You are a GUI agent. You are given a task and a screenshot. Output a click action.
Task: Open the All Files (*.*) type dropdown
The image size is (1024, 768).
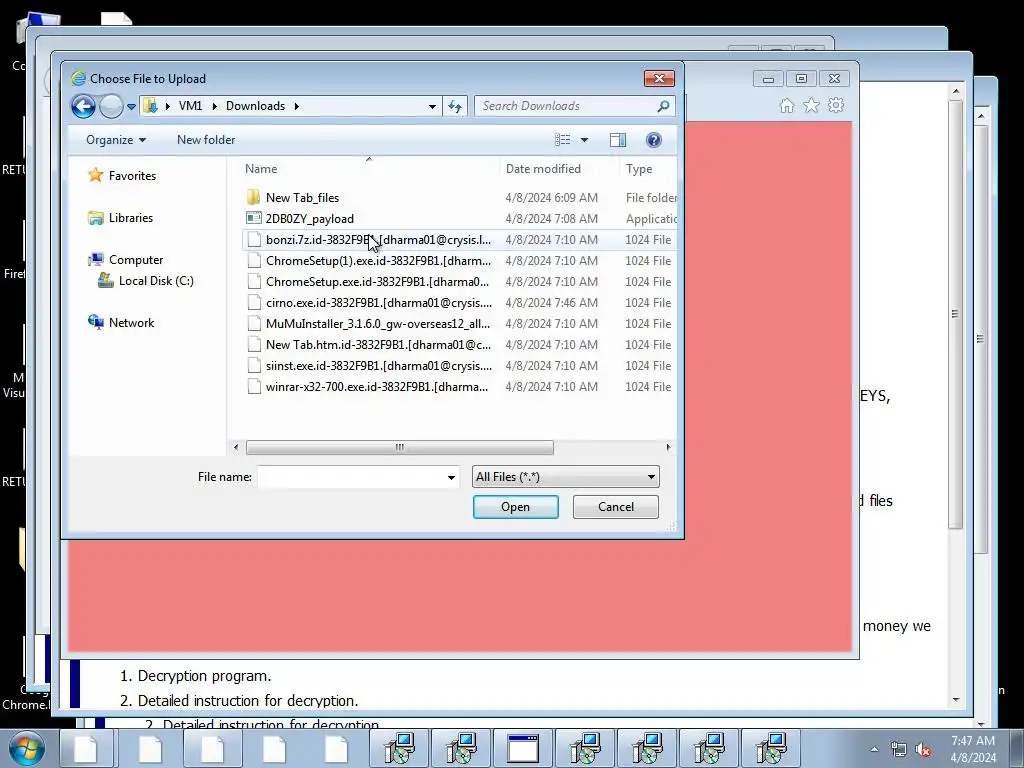point(566,477)
